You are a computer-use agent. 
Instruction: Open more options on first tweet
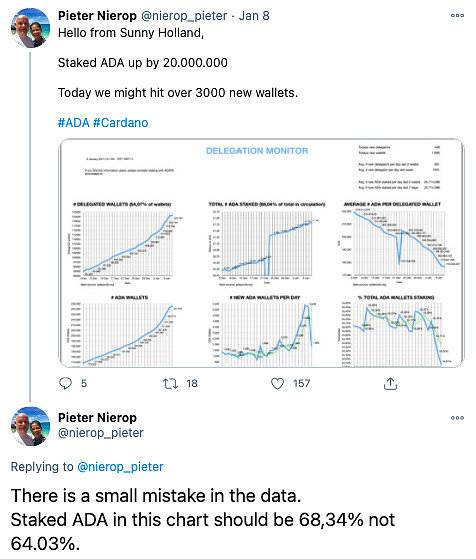point(457,15)
